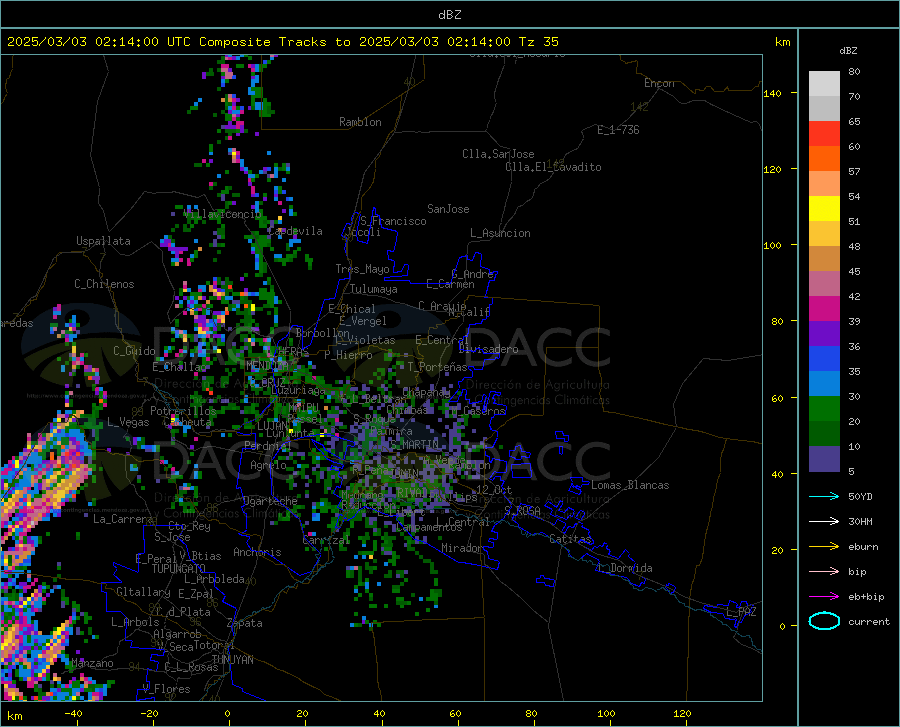Click the Lomas_Blancas map label
This screenshot has width=900, height=727.
(630, 485)
